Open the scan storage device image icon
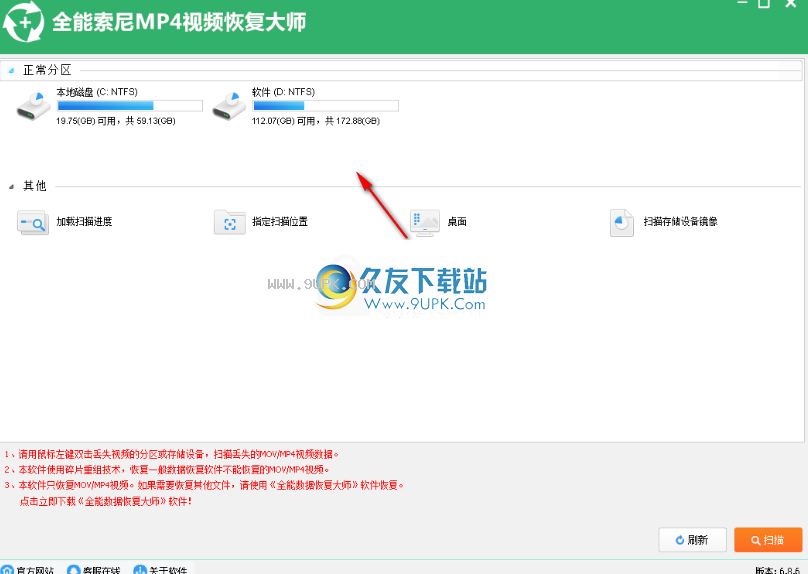The height and width of the screenshot is (574, 808). [621, 223]
